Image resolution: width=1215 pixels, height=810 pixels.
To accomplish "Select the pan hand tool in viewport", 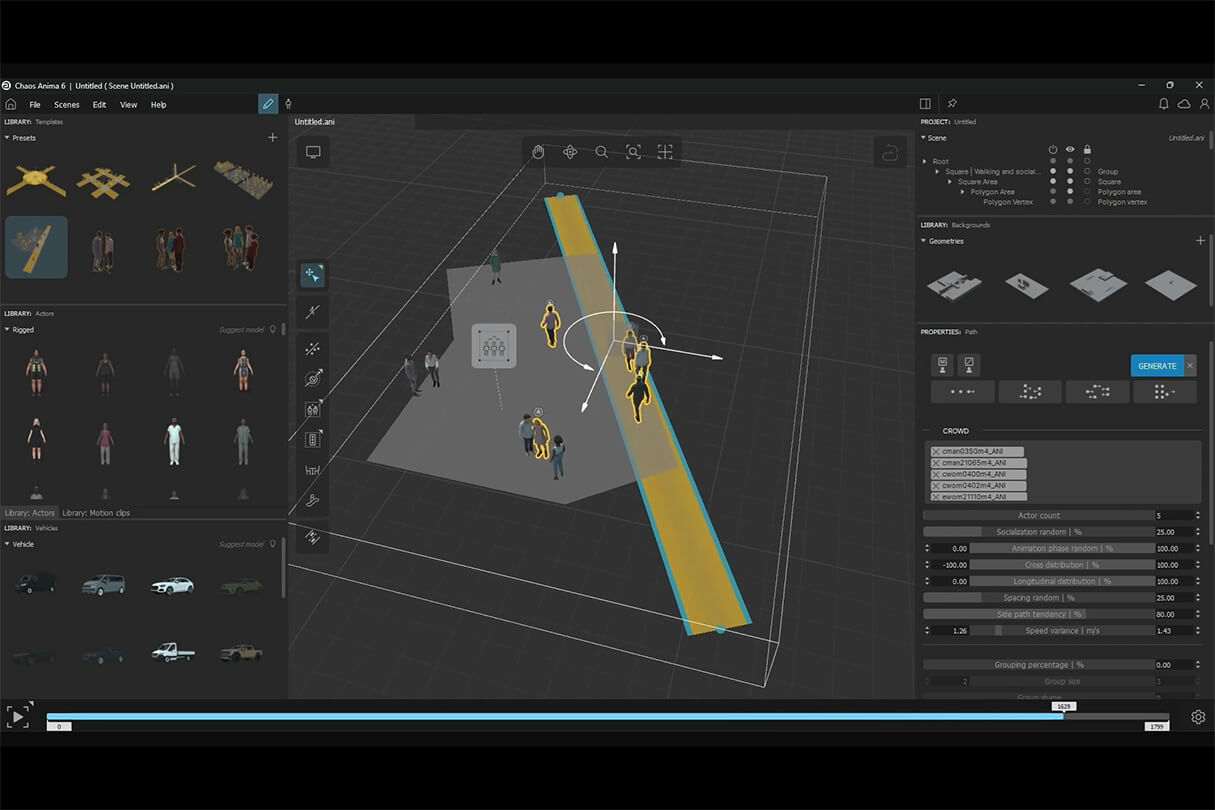I will pos(538,152).
